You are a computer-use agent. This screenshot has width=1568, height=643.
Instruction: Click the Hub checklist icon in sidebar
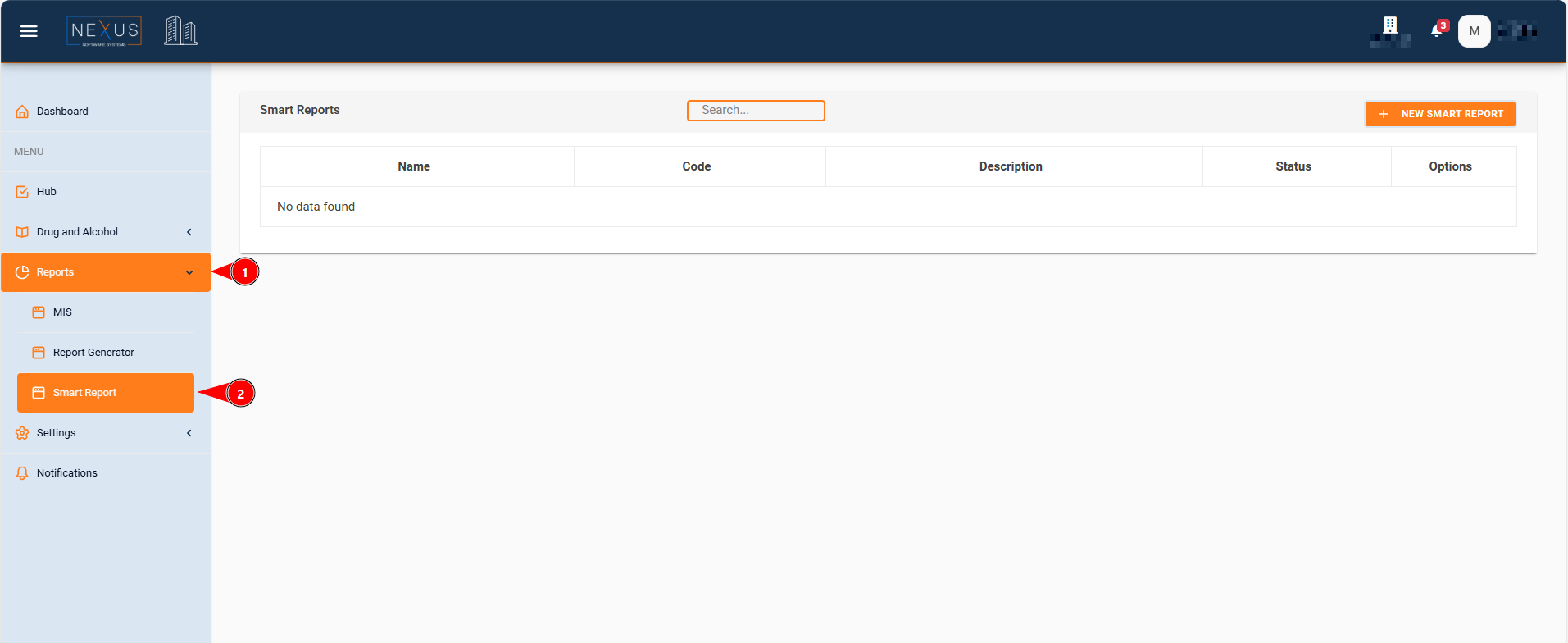coord(22,192)
